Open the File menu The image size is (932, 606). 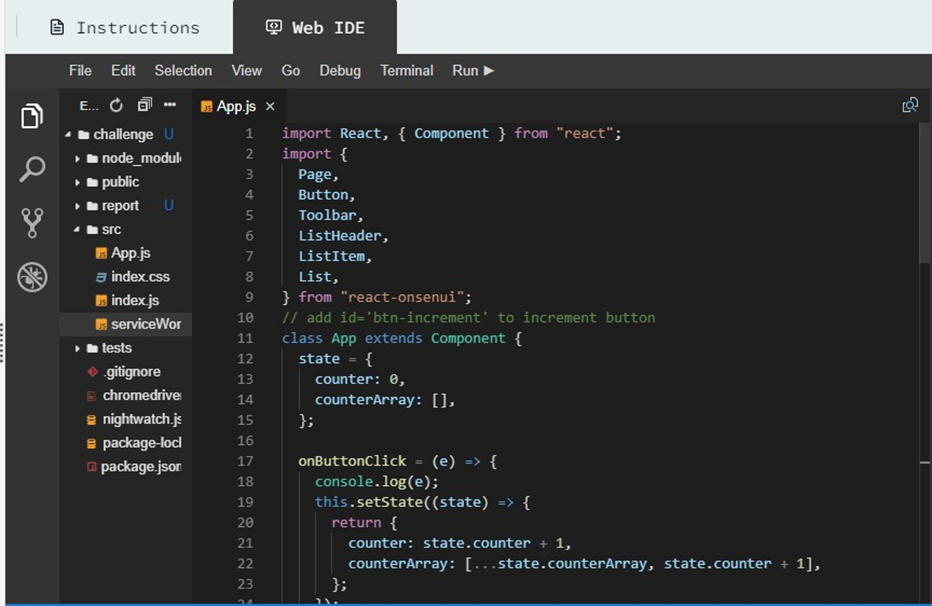[x=80, y=71]
